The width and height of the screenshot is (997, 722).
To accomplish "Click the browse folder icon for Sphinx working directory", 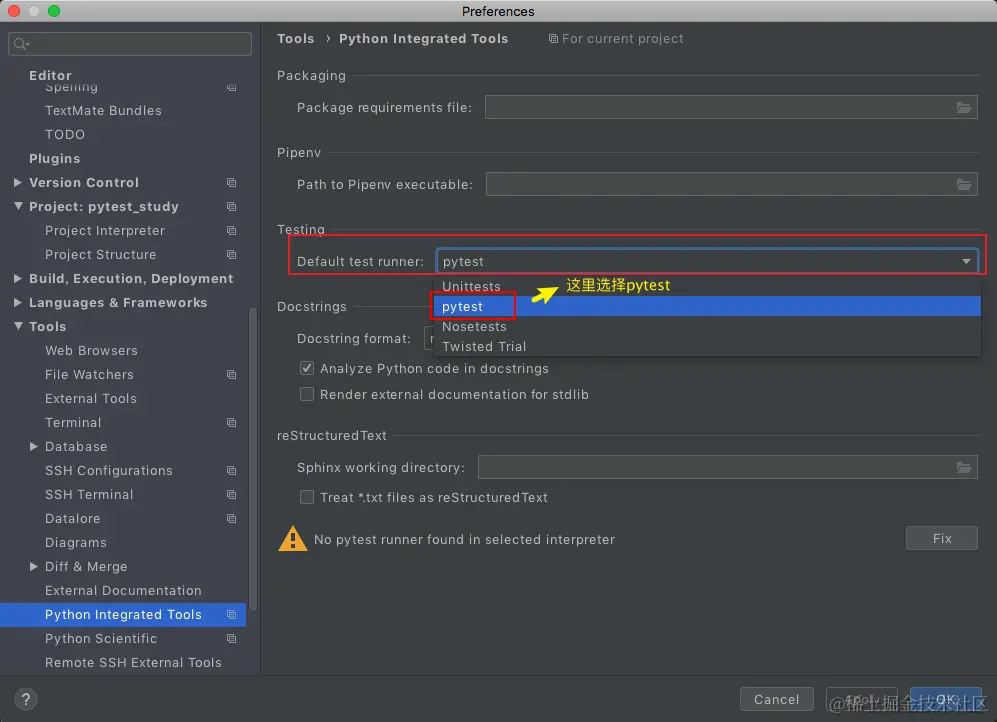I will coord(963,468).
